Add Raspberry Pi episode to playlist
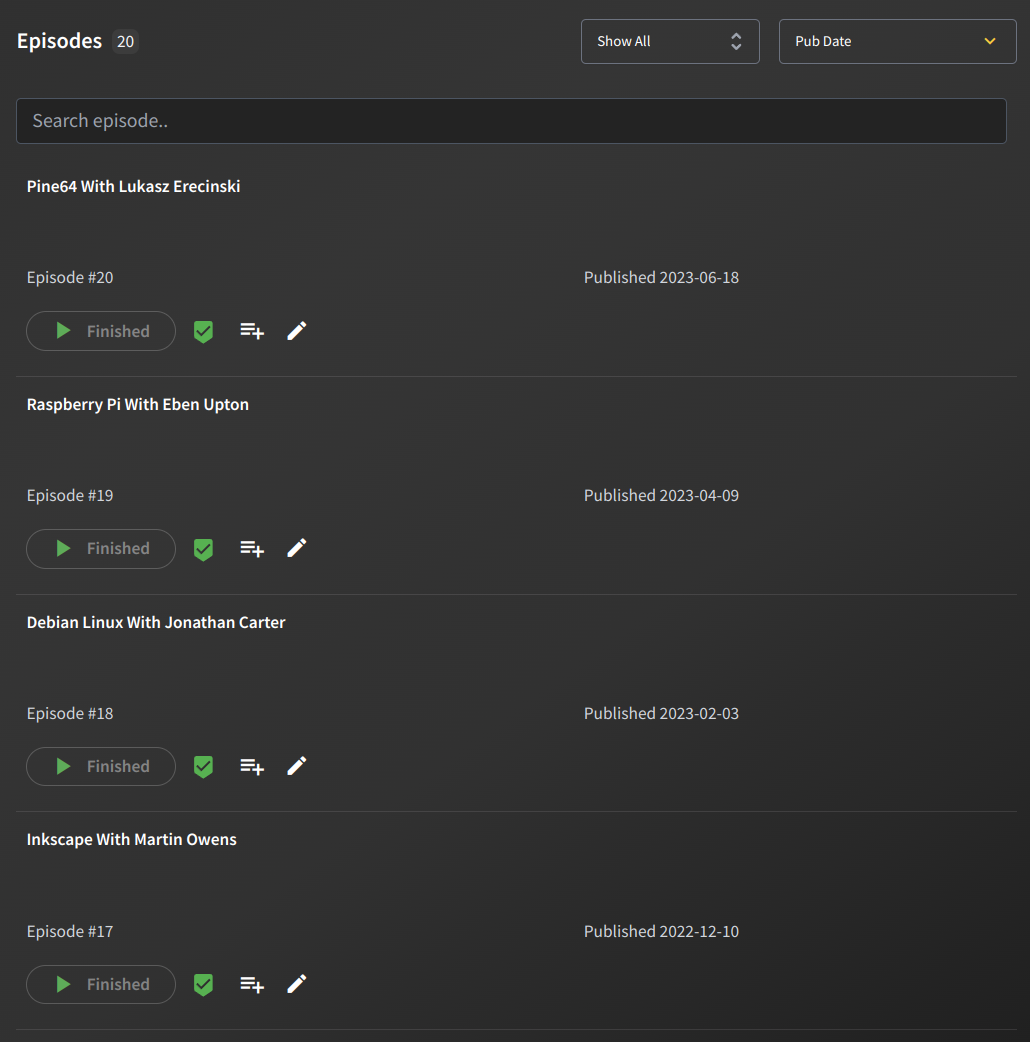This screenshot has width=1030, height=1042. (x=252, y=548)
